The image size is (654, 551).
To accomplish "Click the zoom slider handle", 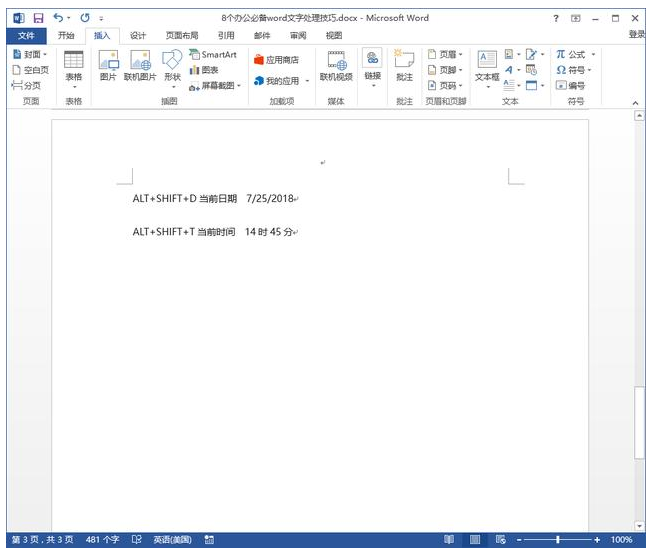I will coord(558,539).
